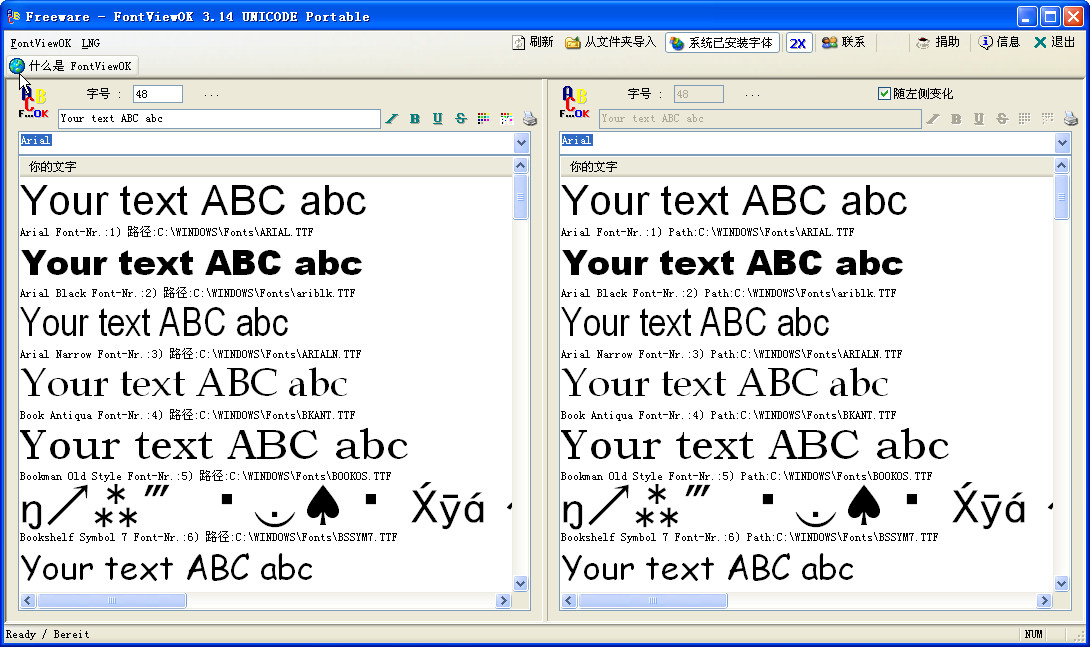Click the left 你的文字 column header

(x=266, y=166)
